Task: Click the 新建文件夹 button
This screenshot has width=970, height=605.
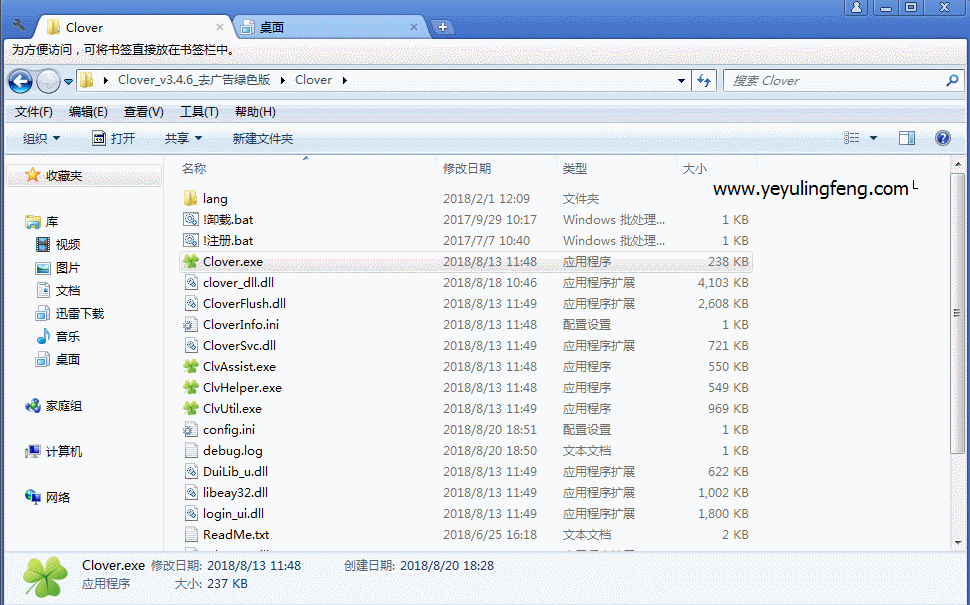Action: pos(262,138)
